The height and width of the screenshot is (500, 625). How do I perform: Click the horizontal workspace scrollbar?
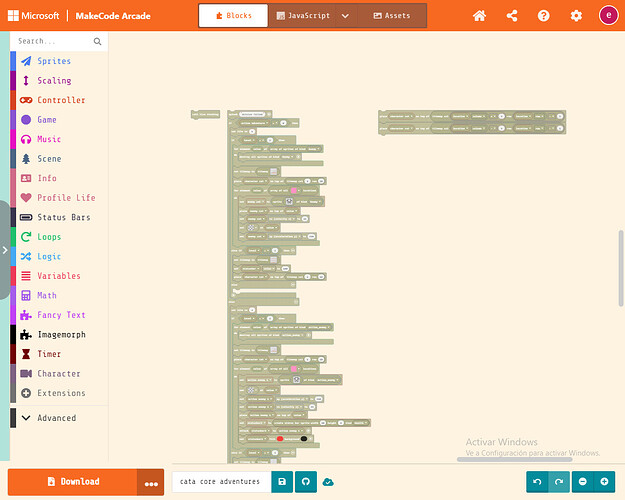(x=514, y=459)
